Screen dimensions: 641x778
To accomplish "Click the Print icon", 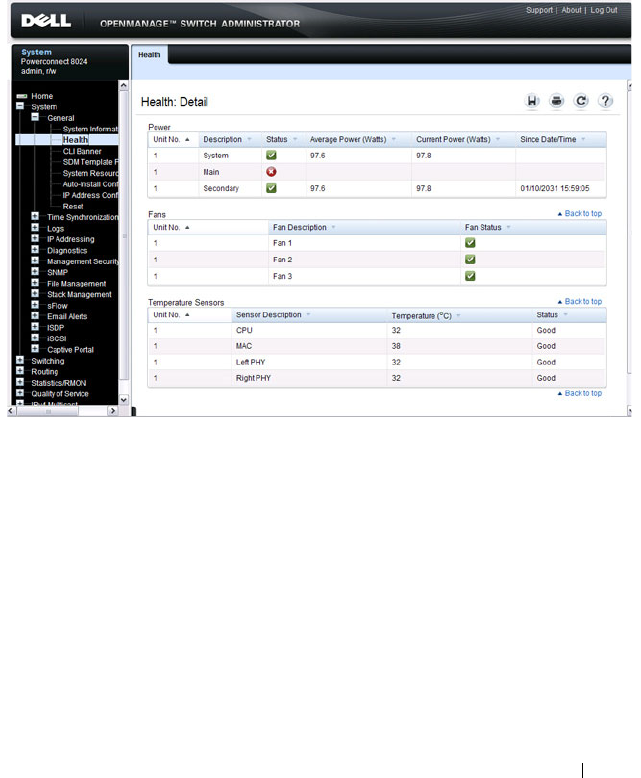I will 557,101.
